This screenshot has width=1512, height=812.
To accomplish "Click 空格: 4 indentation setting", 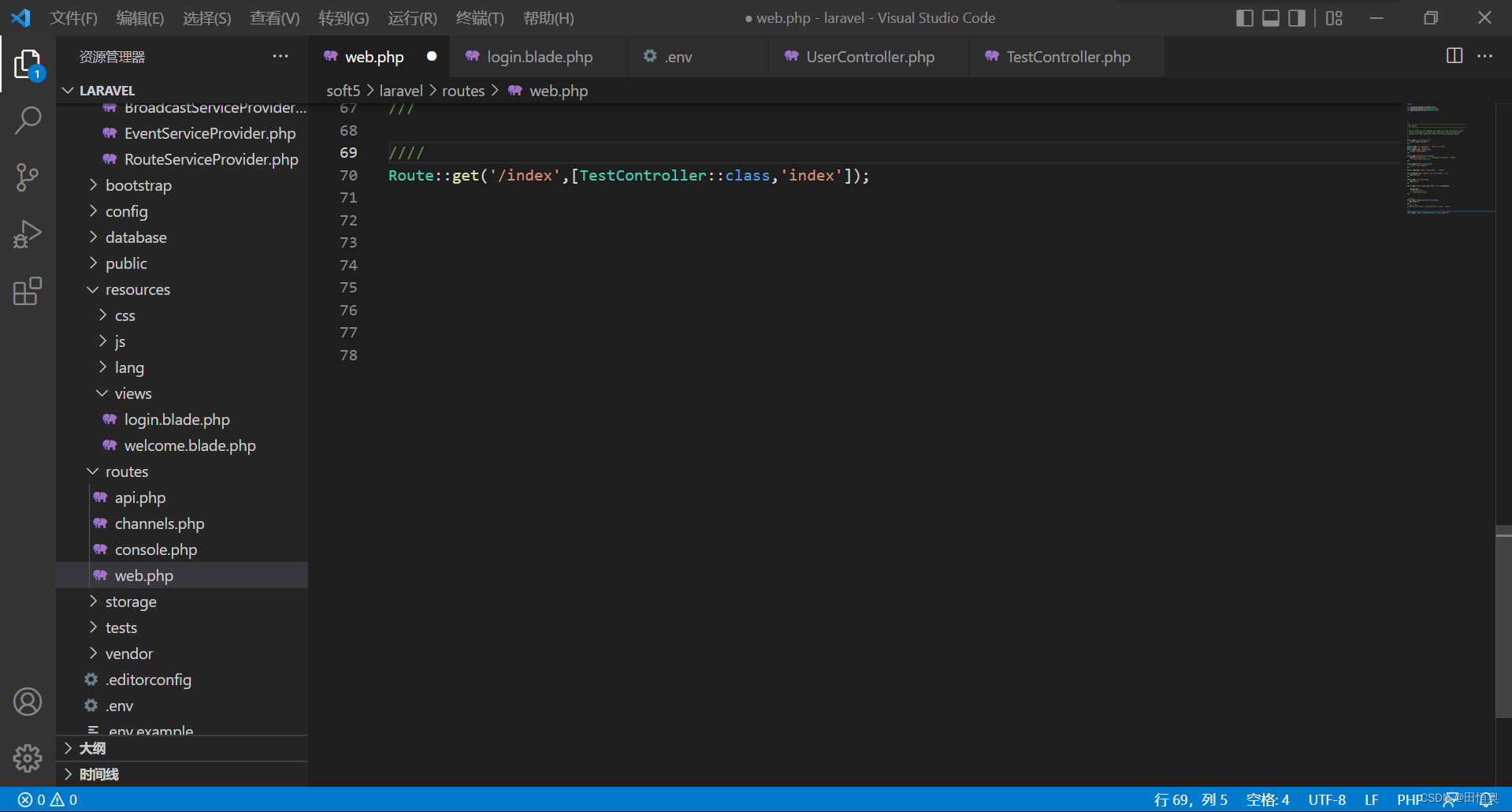I will pyautogui.click(x=1268, y=799).
